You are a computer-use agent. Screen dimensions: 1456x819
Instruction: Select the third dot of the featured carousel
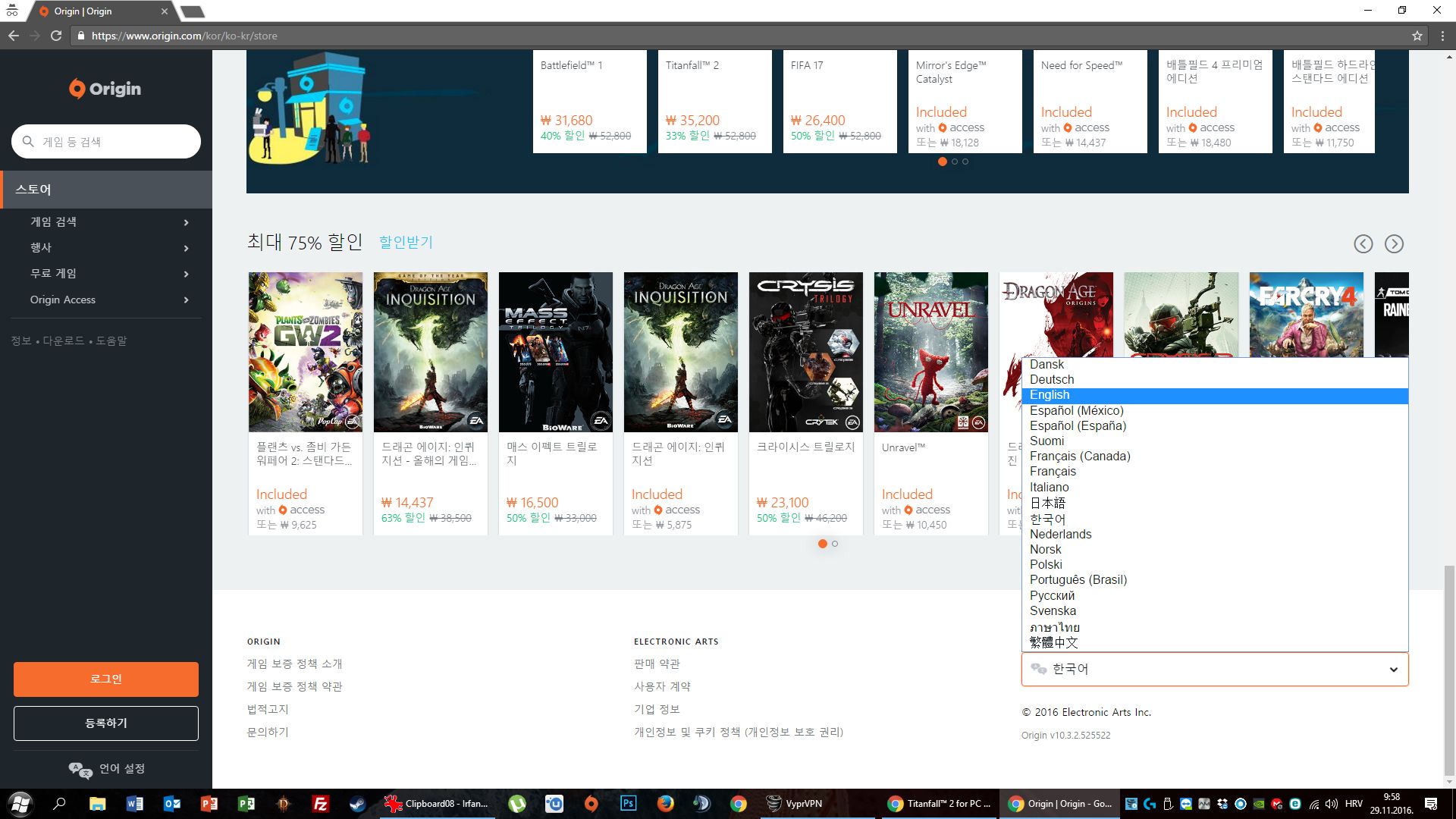tap(965, 162)
